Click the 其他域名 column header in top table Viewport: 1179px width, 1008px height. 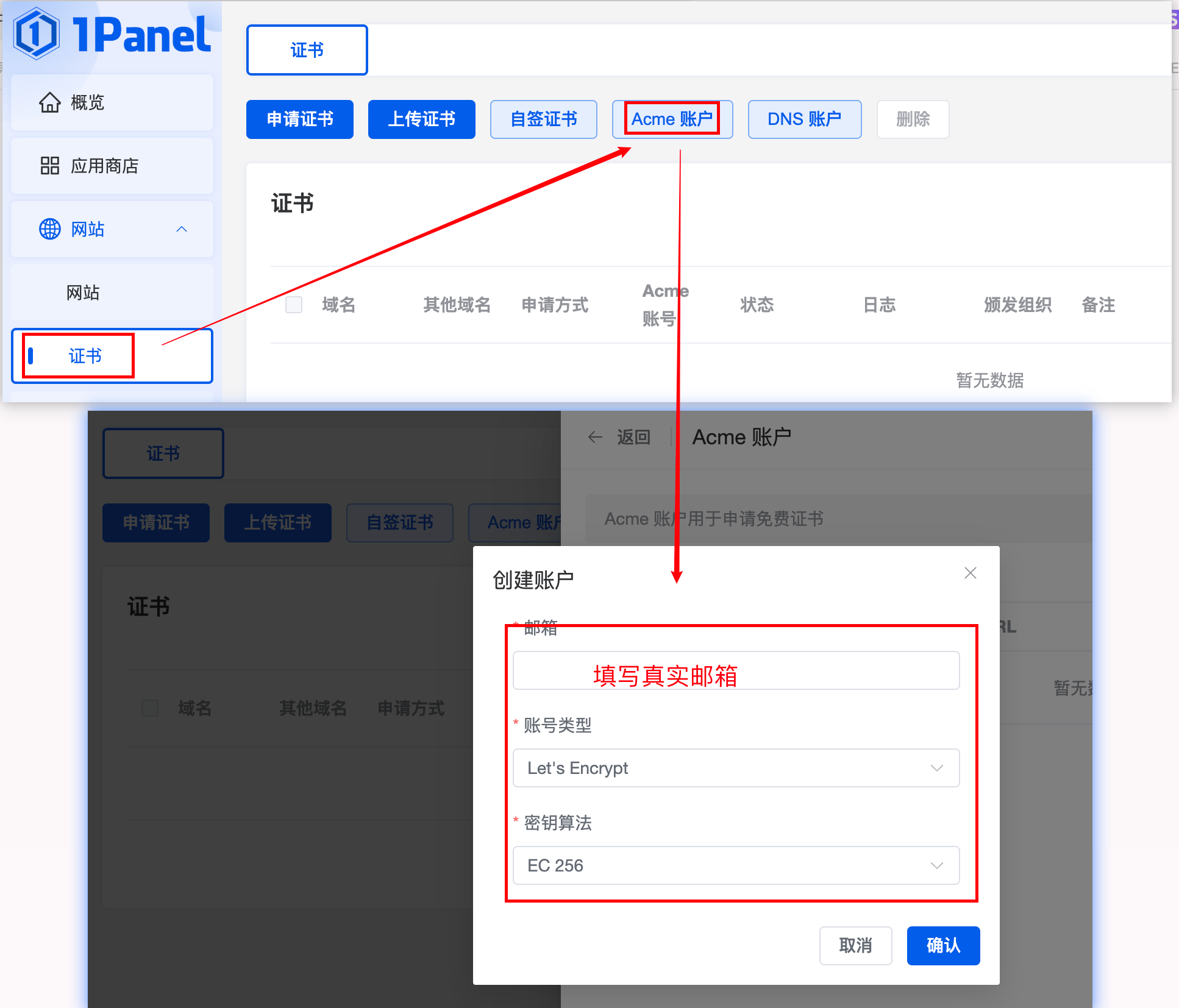click(x=457, y=305)
